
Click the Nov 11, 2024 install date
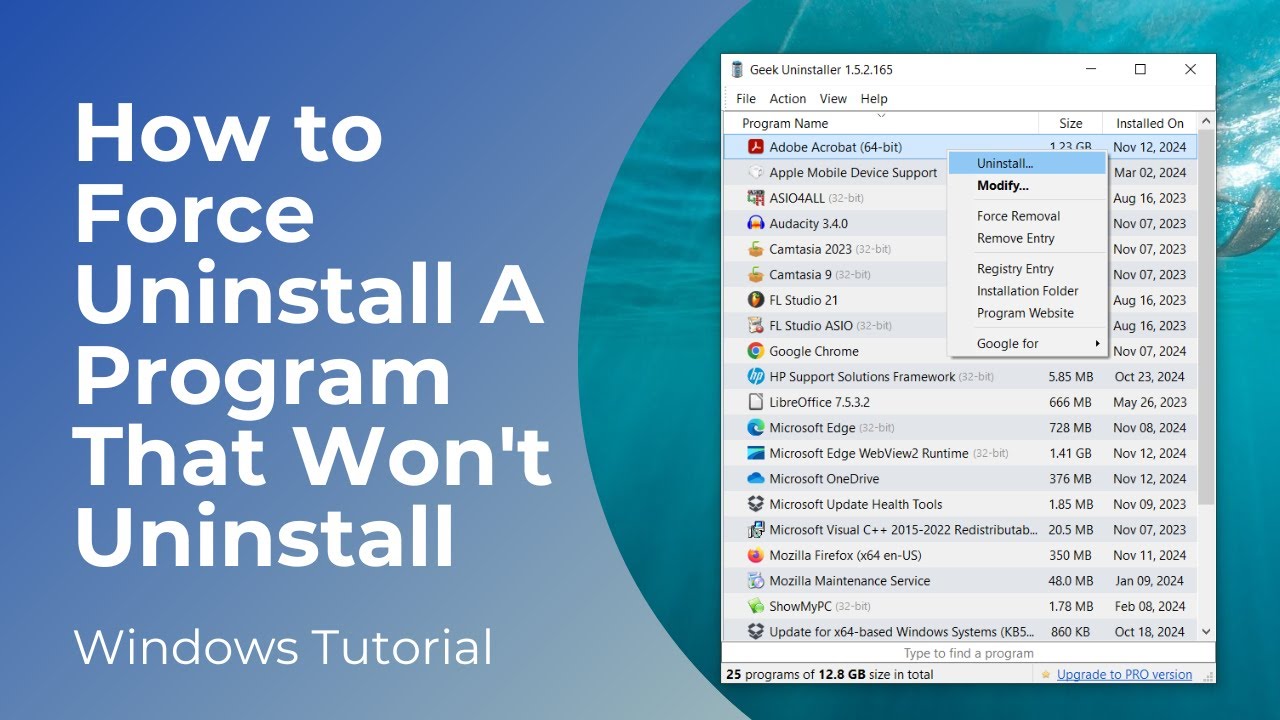click(1149, 555)
